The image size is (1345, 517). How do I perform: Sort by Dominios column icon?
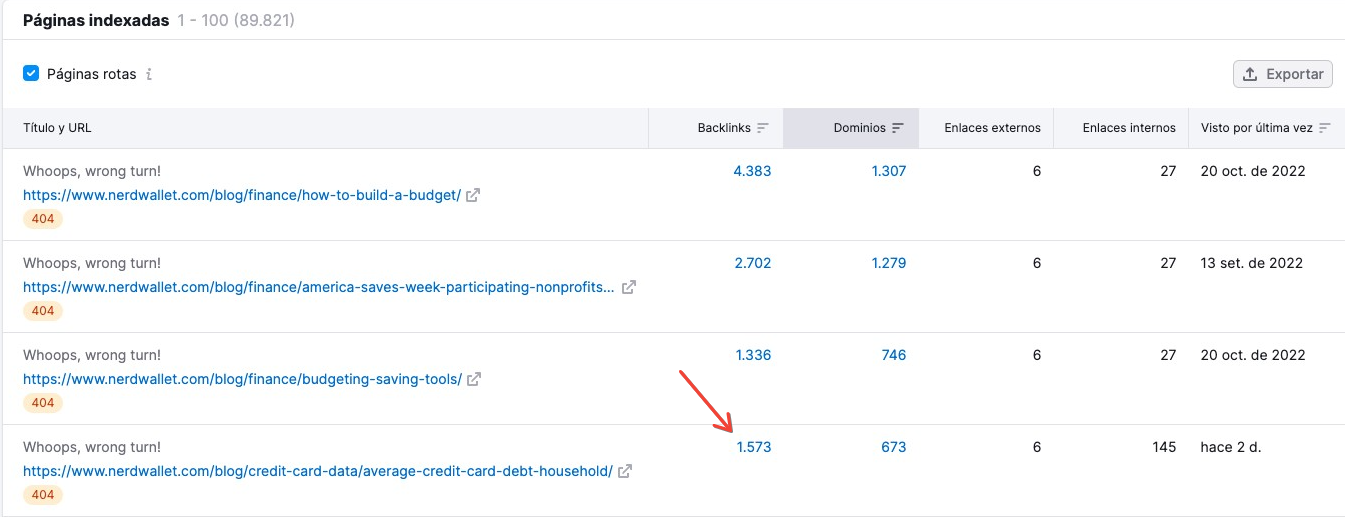tap(898, 128)
